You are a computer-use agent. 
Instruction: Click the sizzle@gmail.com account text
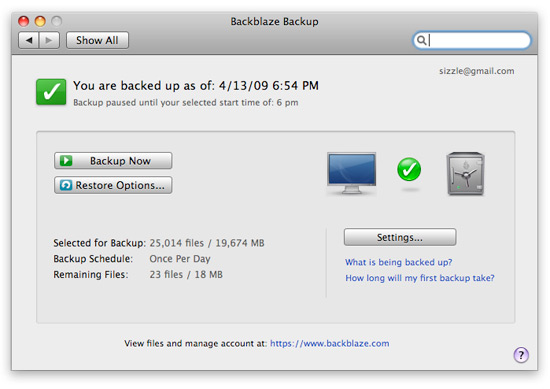tap(477, 71)
